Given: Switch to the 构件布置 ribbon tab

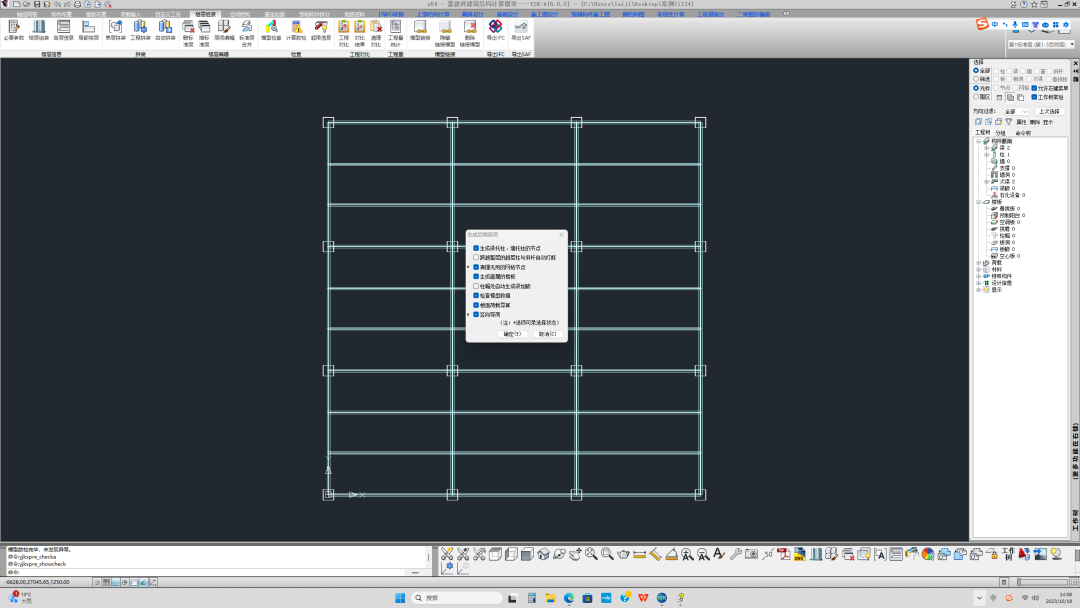Looking at the screenshot, I should pyautogui.click(x=61, y=14).
